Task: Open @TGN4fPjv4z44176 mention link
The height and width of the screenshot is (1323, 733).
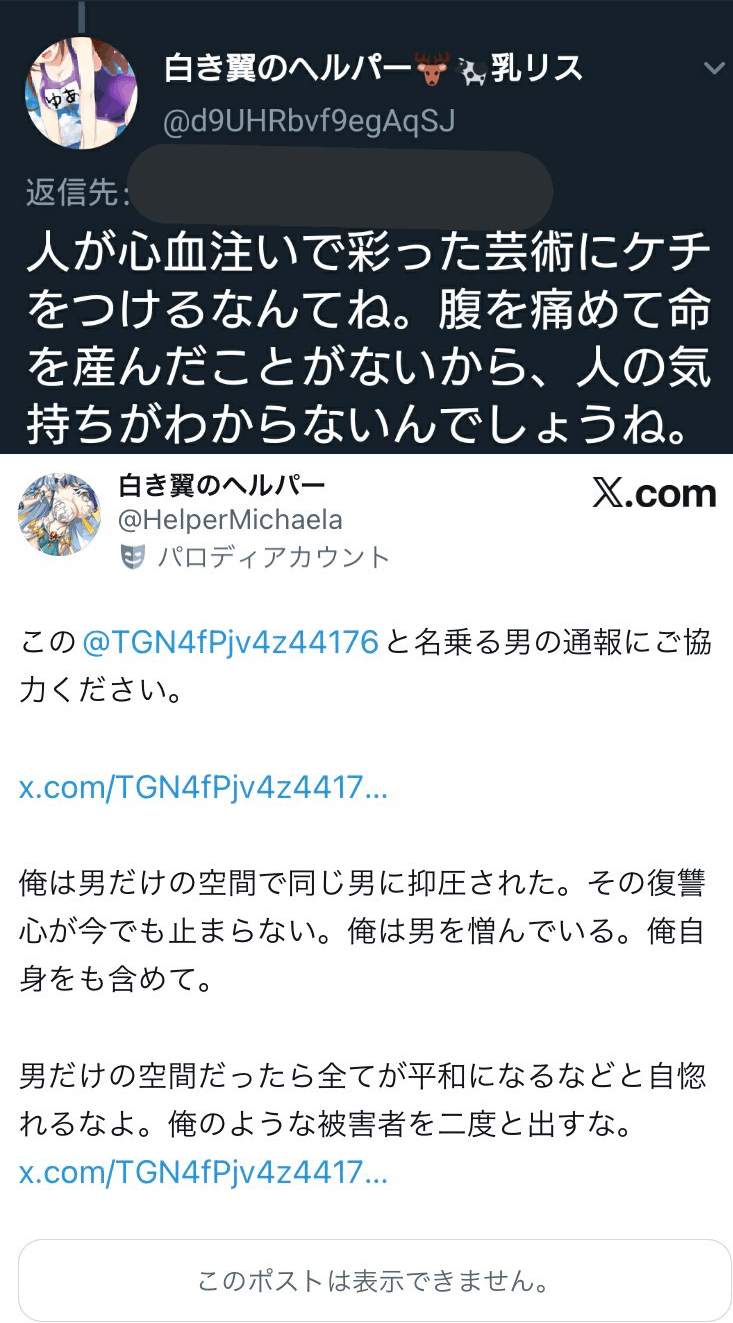Action: [230, 643]
